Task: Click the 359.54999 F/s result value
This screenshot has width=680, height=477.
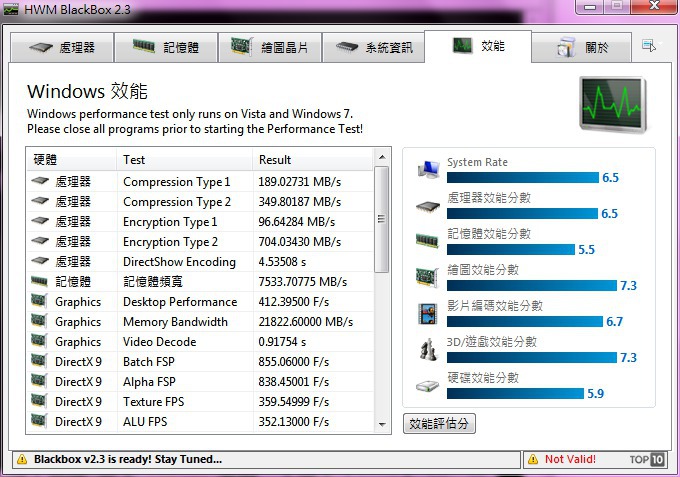Action: pos(294,401)
